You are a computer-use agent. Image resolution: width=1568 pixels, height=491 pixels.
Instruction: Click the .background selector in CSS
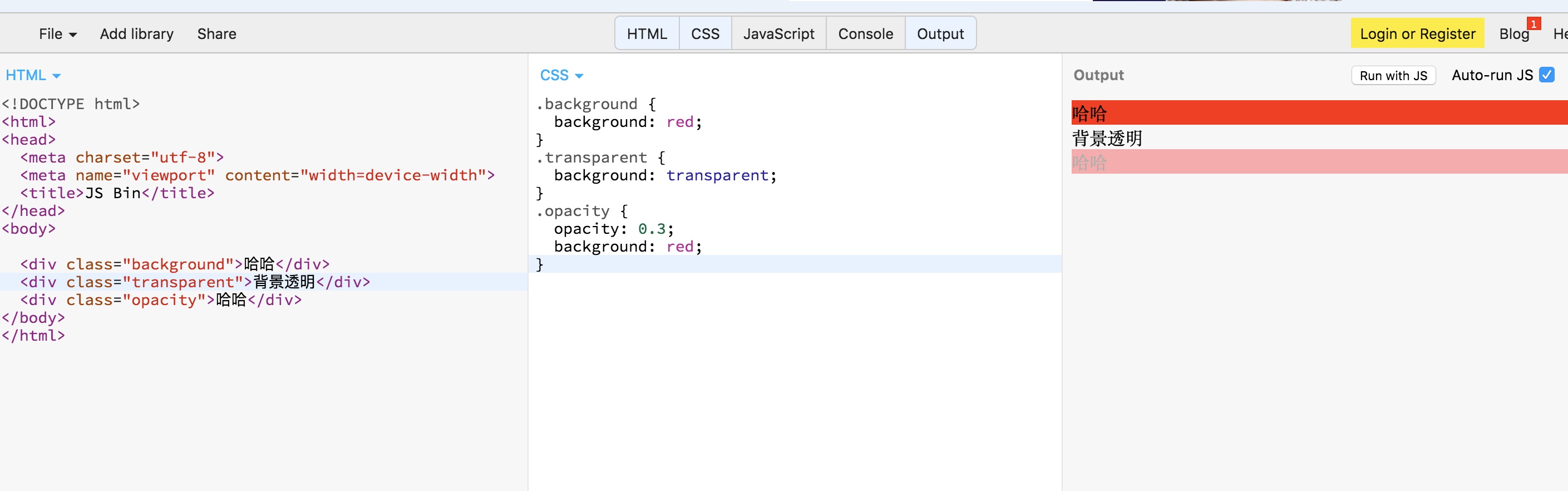click(x=587, y=104)
